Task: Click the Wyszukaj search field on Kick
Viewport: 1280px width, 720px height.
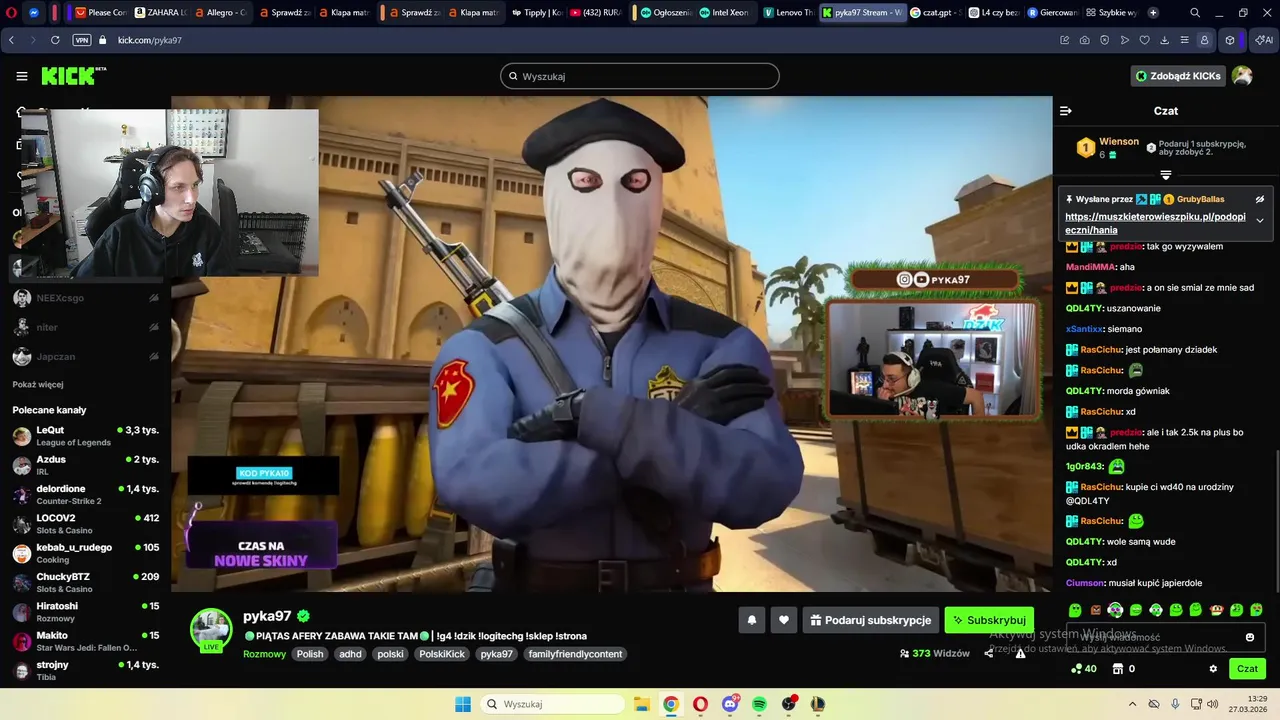Action: pos(640,76)
